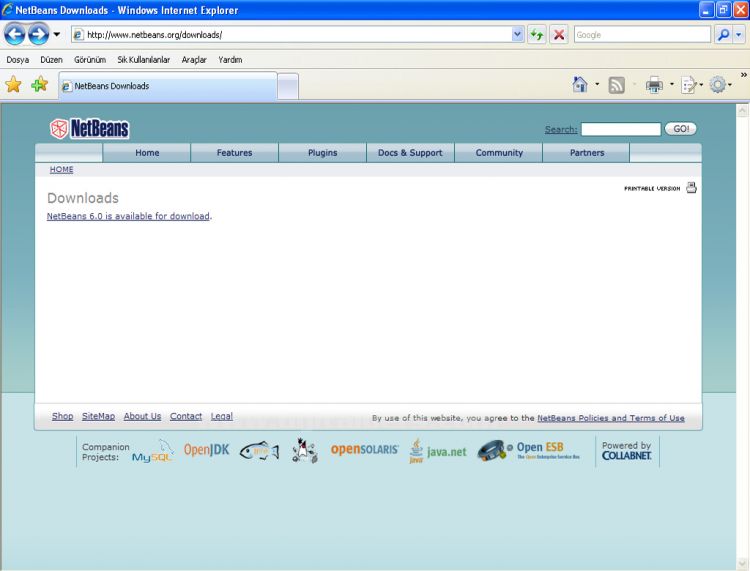Click the Printable Version text link
The image size is (750, 571).
652,188
